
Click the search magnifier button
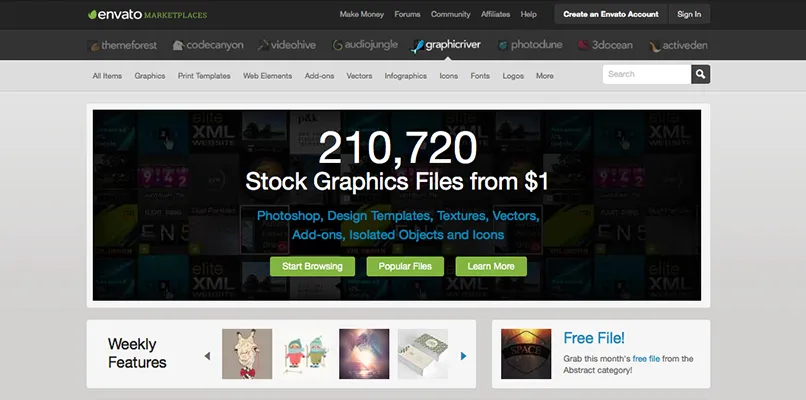pyautogui.click(x=700, y=74)
